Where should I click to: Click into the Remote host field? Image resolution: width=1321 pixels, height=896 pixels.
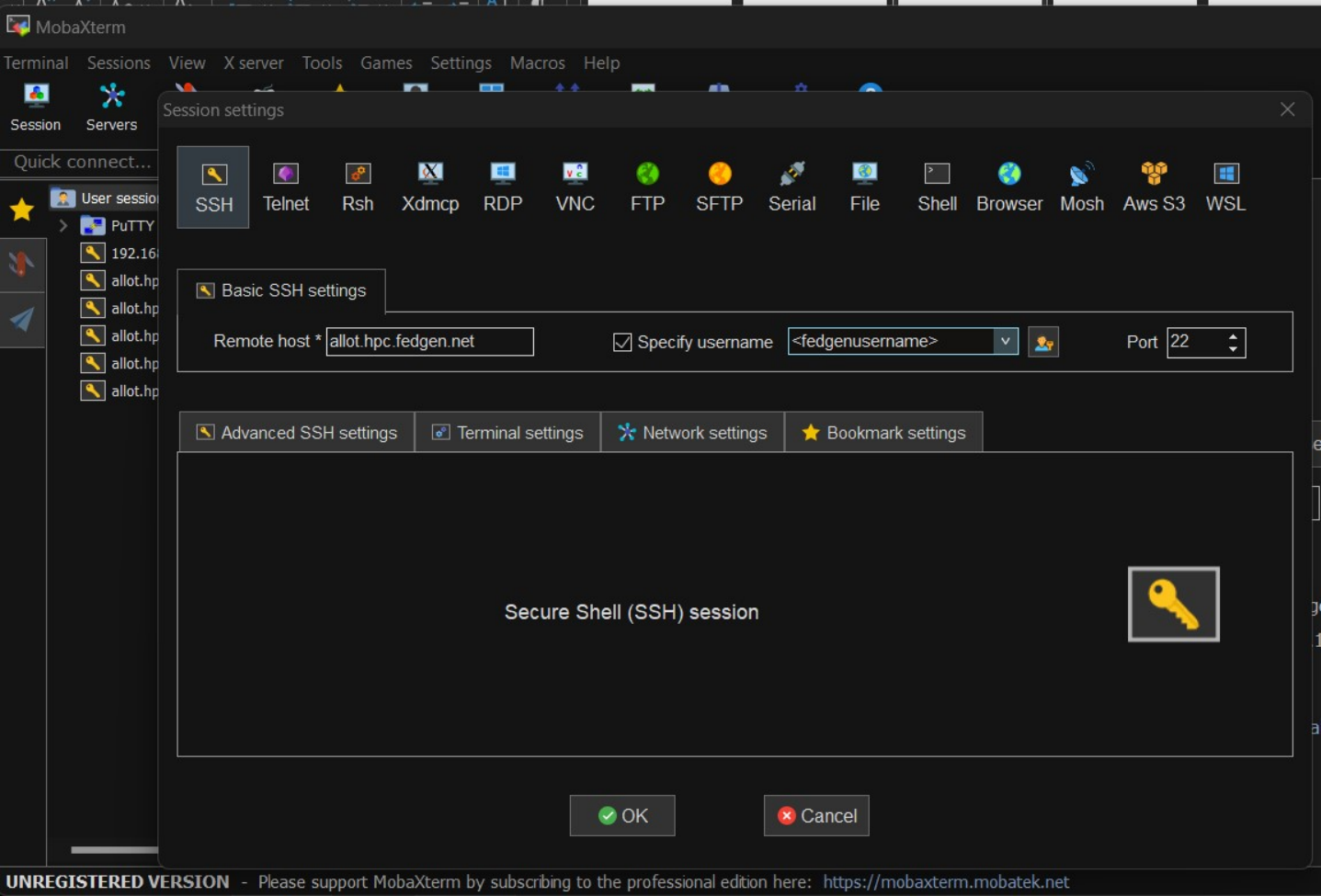click(429, 342)
